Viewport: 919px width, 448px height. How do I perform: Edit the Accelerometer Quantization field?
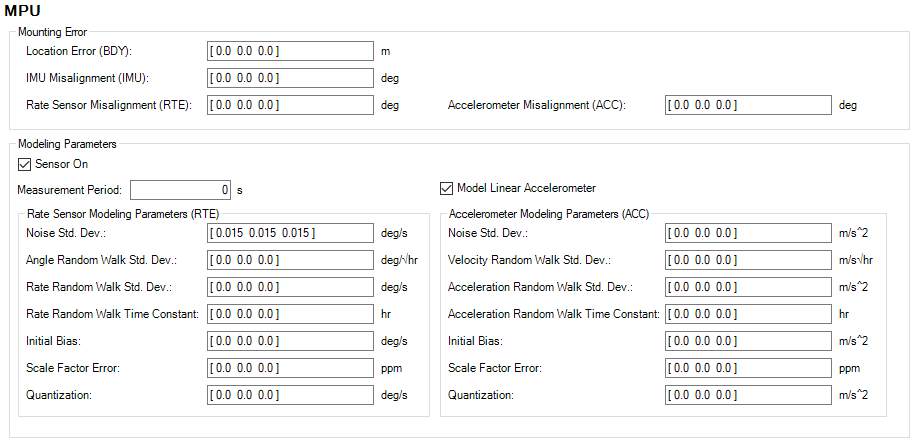[x=748, y=395]
